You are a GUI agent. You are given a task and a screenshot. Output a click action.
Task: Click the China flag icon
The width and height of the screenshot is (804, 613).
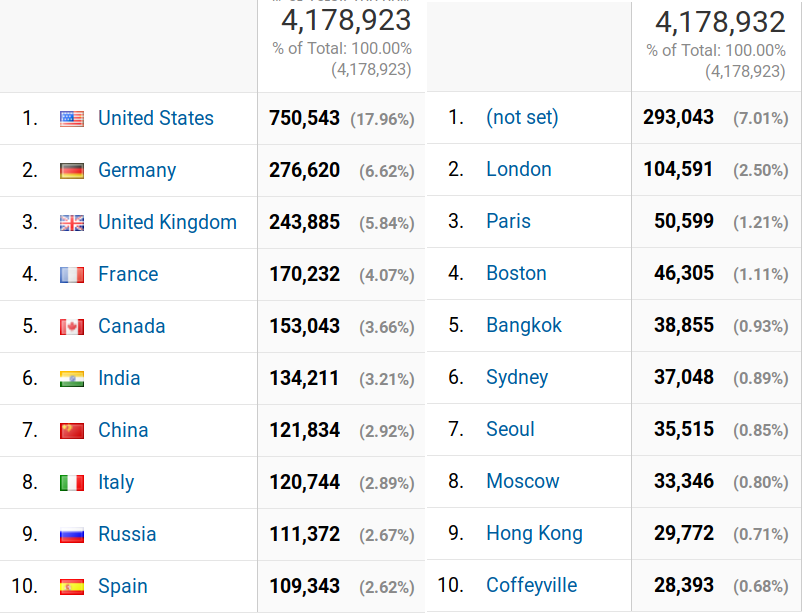tap(72, 431)
